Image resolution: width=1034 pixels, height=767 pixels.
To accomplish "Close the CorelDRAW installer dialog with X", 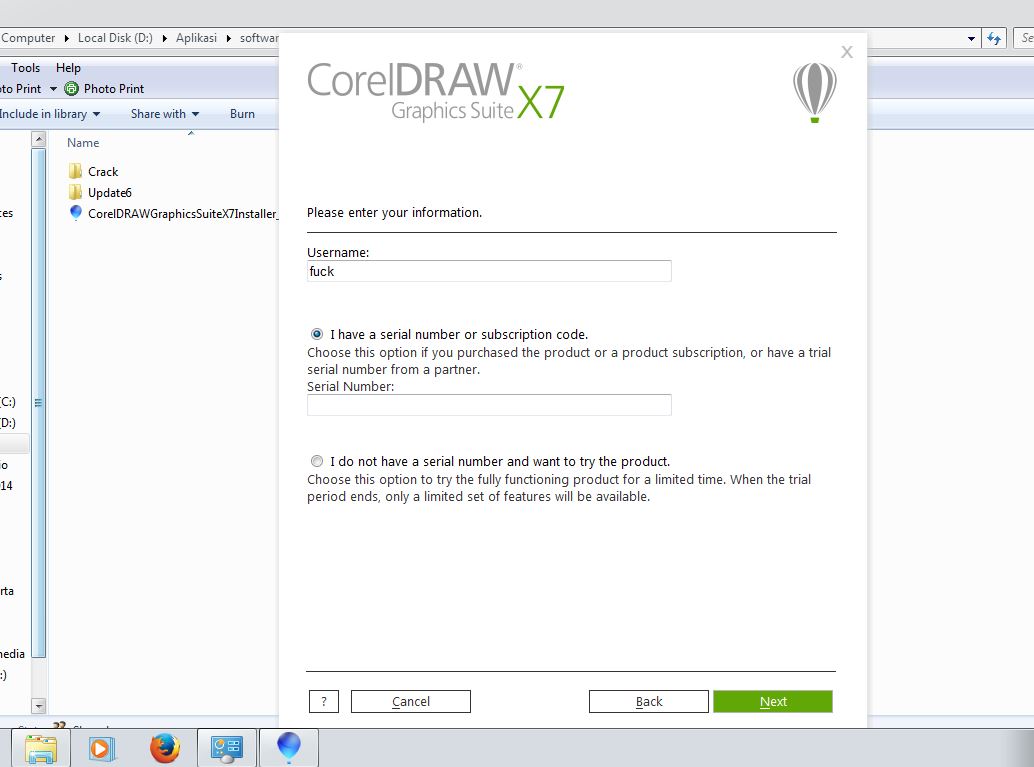I will pos(847,52).
